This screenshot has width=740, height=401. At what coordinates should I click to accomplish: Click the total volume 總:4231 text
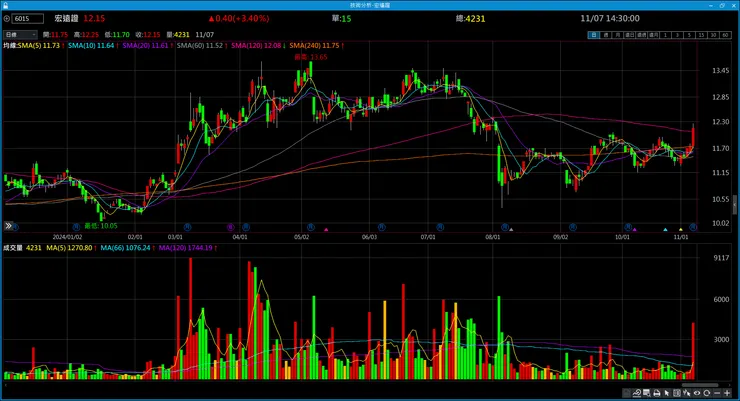click(x=471, y=18)
